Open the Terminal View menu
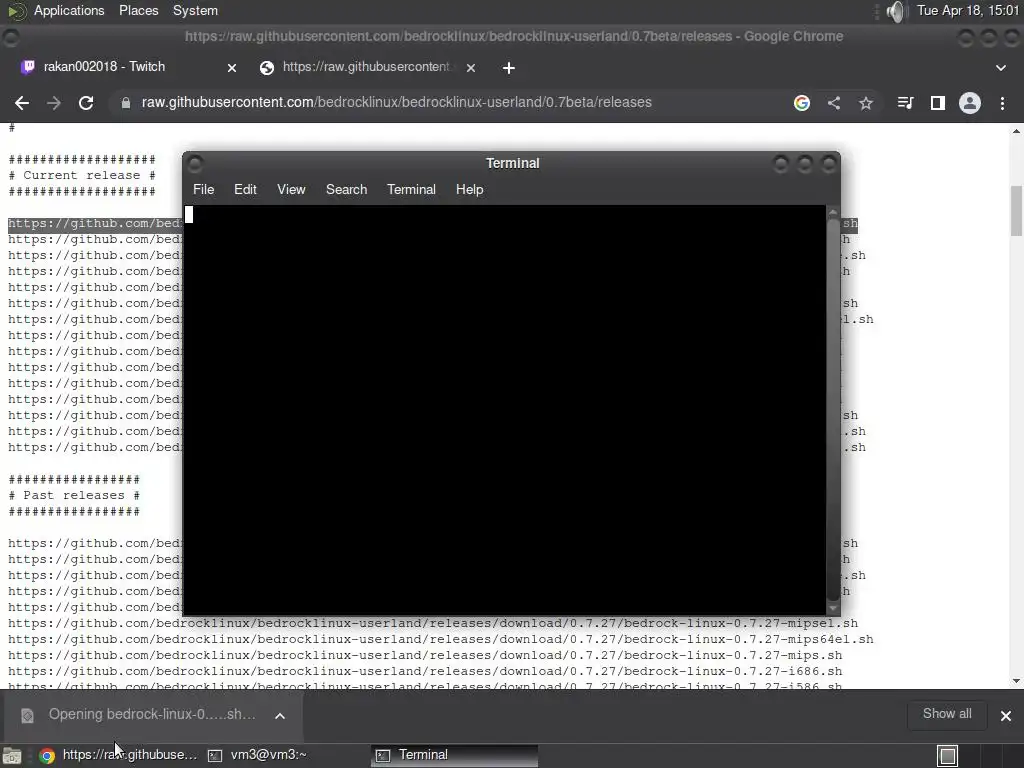 pos(291,189)
